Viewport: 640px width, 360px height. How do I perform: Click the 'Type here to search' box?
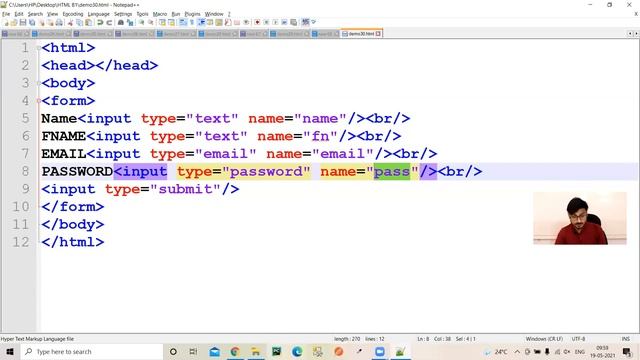click(x=91, y=351)
